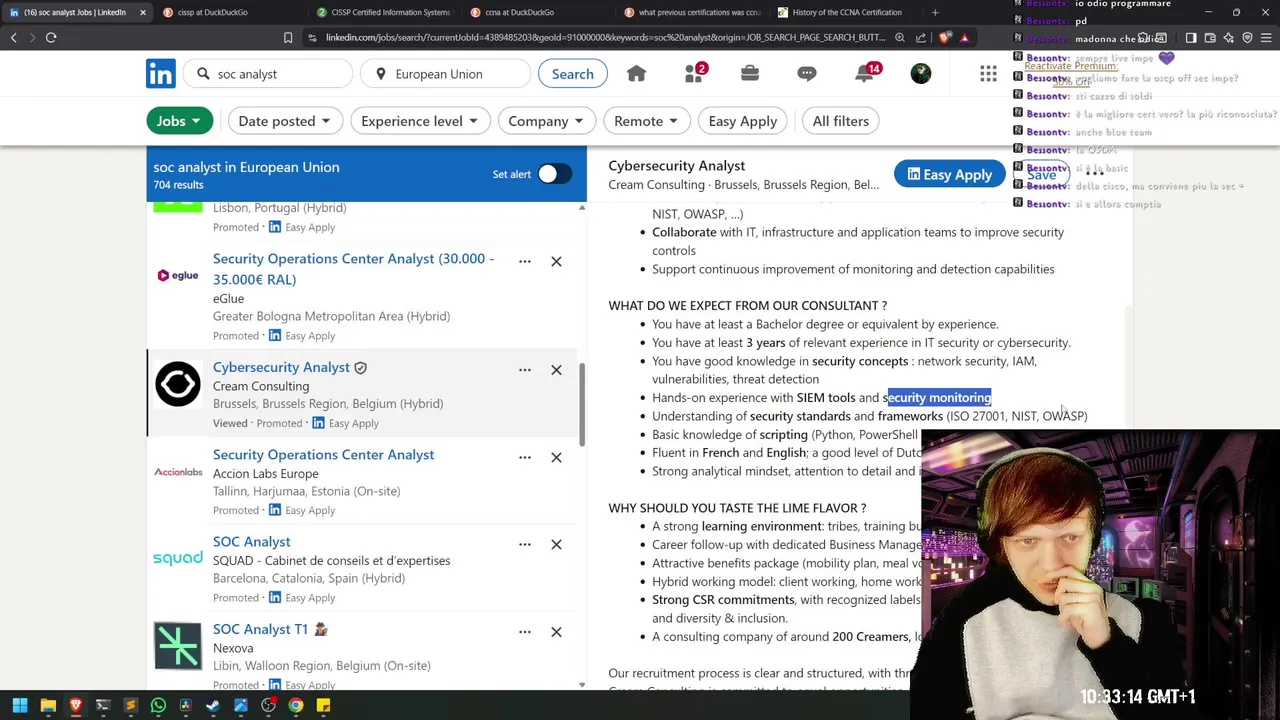The image size is (1280, 720).
Task: Open new browser tab with plus button
Action: (x=935, y=12)
